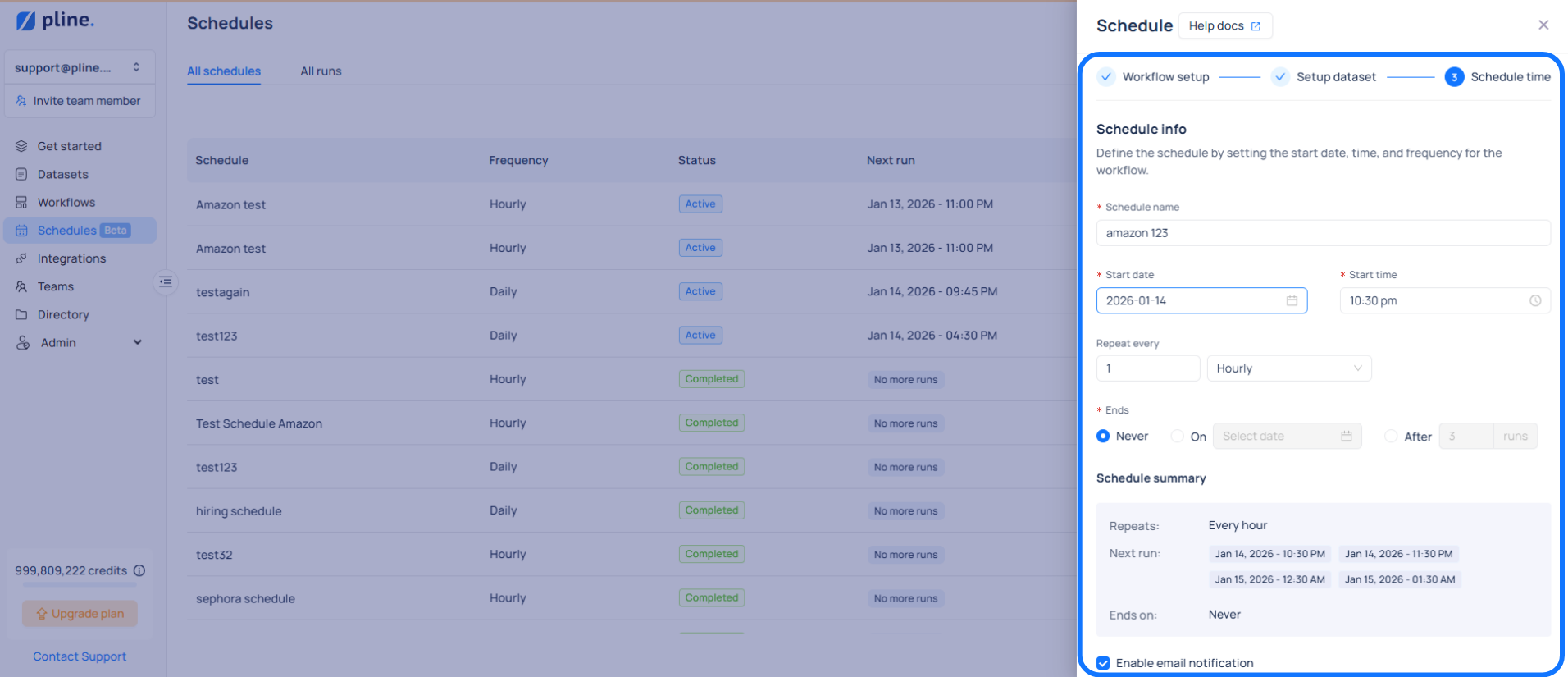Viewport: 1568px width, 677px height.
Task: Open the support@pline account switcher
Action: (x=78, y=67)
